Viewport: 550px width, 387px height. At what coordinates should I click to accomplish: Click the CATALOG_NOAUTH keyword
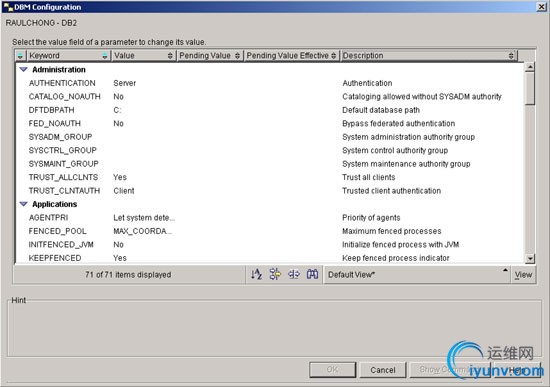[x=65, y=96]
